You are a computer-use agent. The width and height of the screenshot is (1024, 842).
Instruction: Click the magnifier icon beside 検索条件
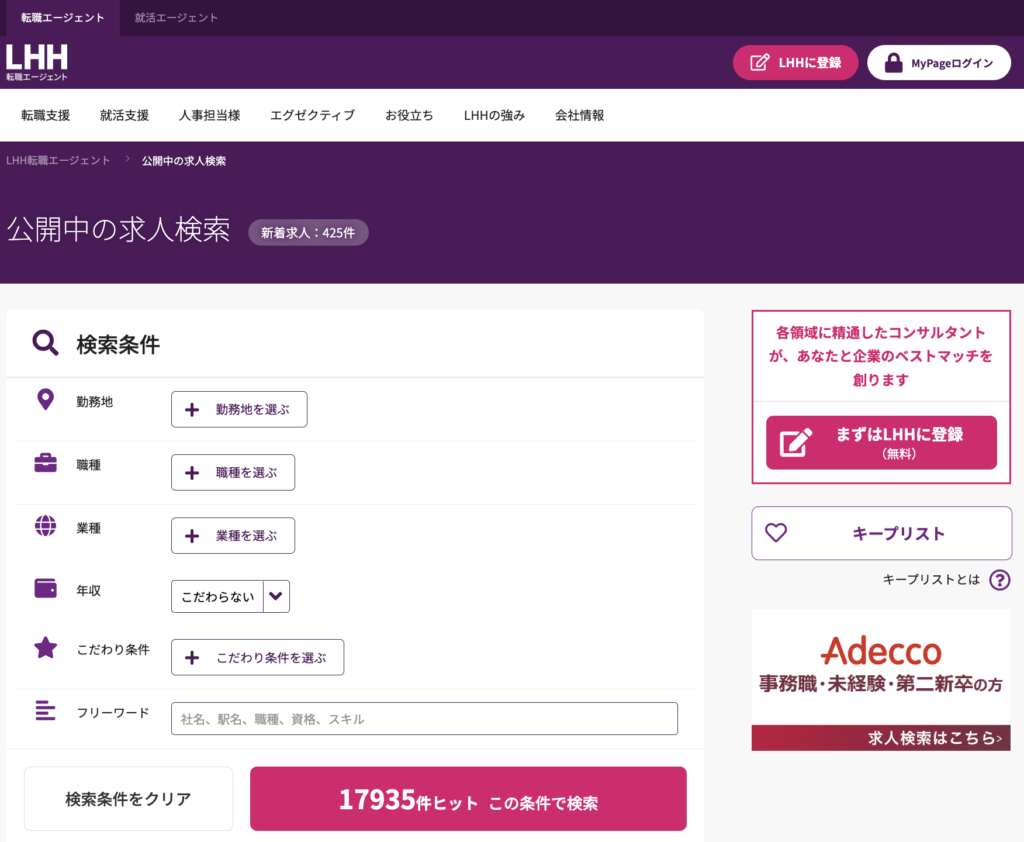pos(46,343)
